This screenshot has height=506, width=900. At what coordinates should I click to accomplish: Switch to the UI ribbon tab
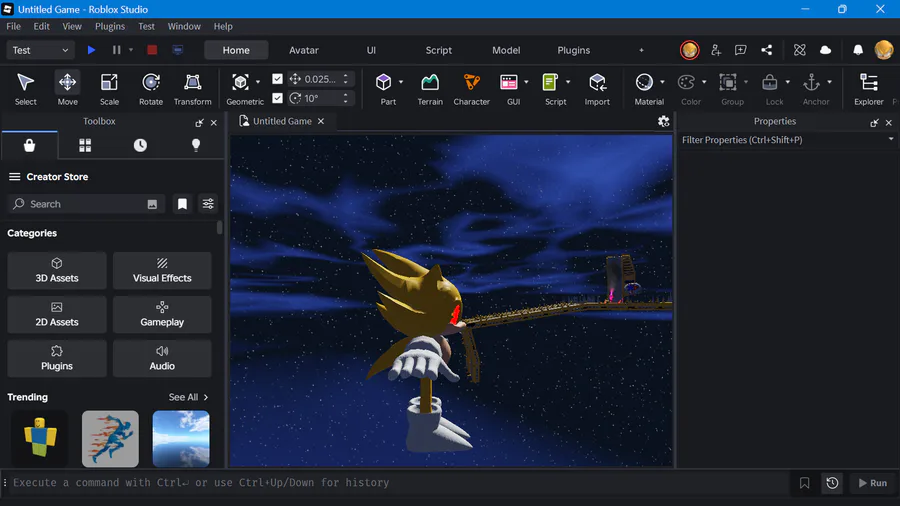[x=371, y=50]
